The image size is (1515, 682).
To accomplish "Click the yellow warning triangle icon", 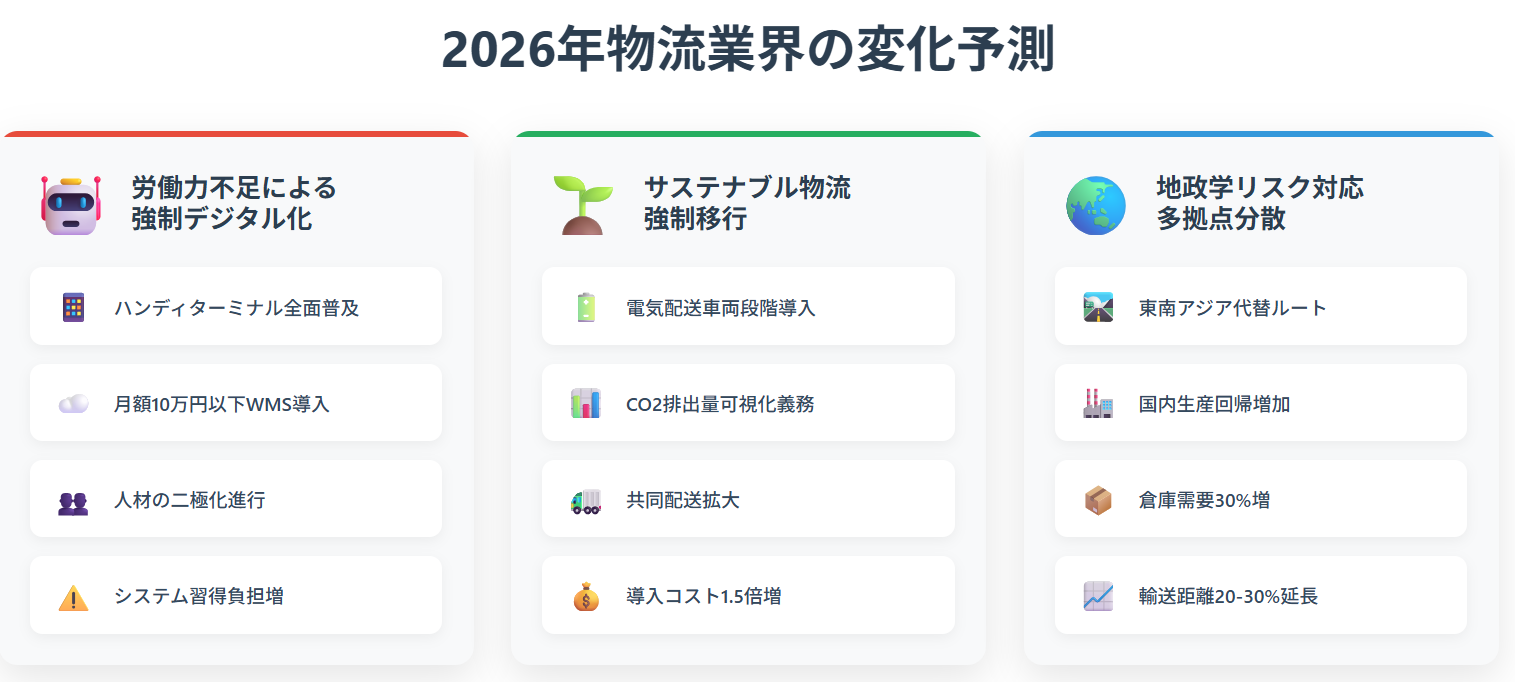I will pyautogui.click(x=73, y=597).
